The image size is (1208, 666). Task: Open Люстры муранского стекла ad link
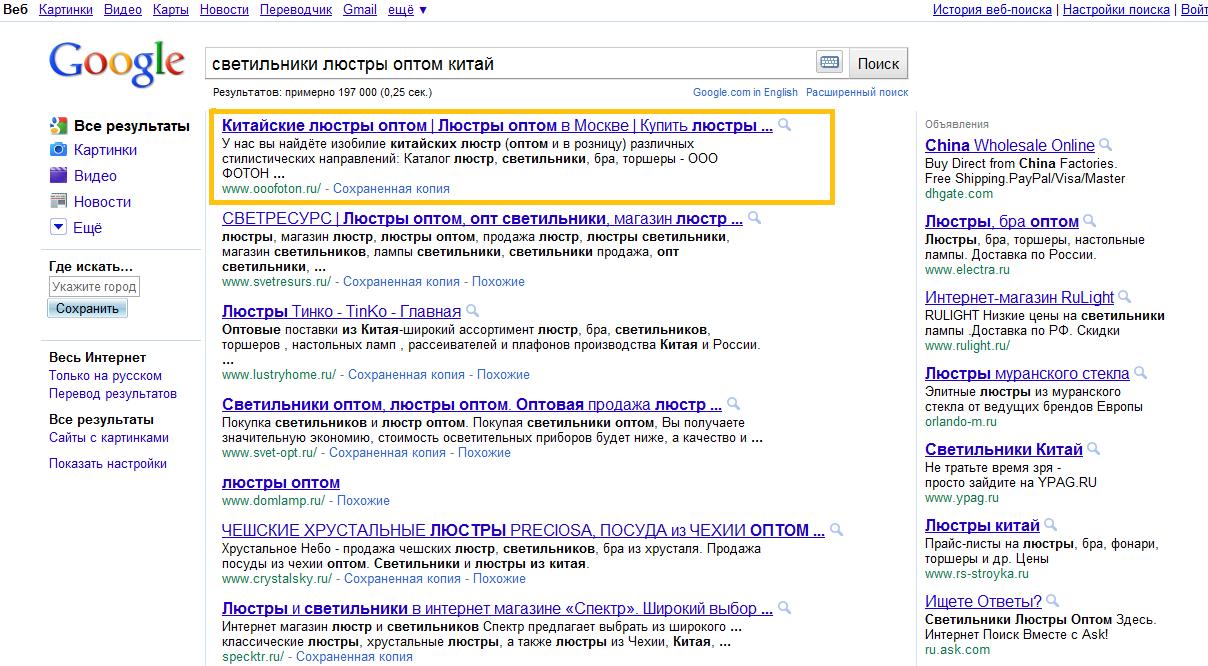1027,374
